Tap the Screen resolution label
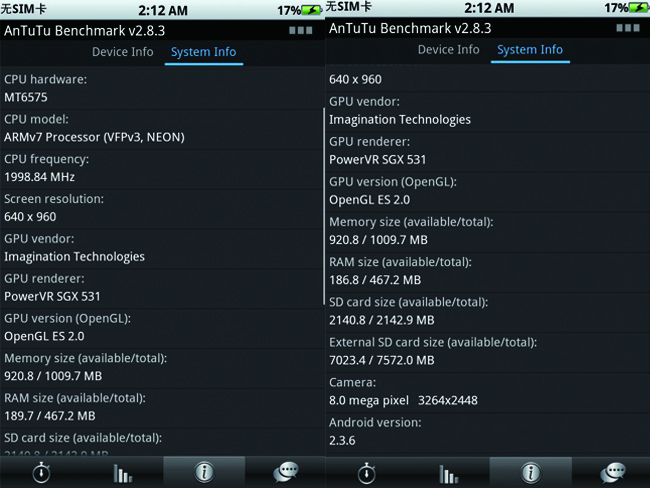Image resolution: width=650 pixels, height=488 pixels. click(x=54, y=199)
